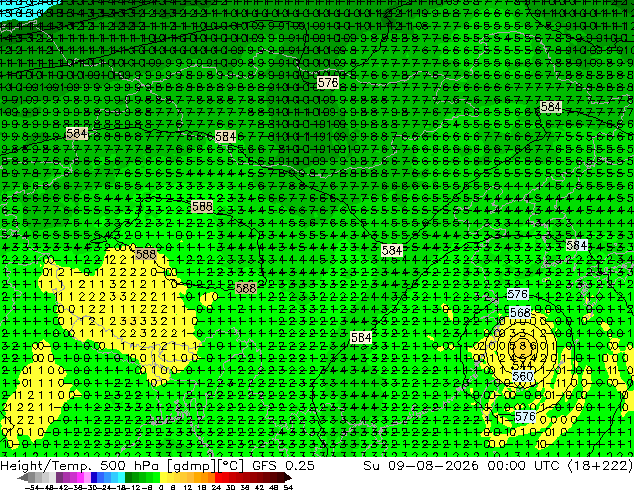Viewport: 634px width, 490px height.
Task: Click the '[°C]' unit label
Action: pyautogui.click(x=231, y=466)
